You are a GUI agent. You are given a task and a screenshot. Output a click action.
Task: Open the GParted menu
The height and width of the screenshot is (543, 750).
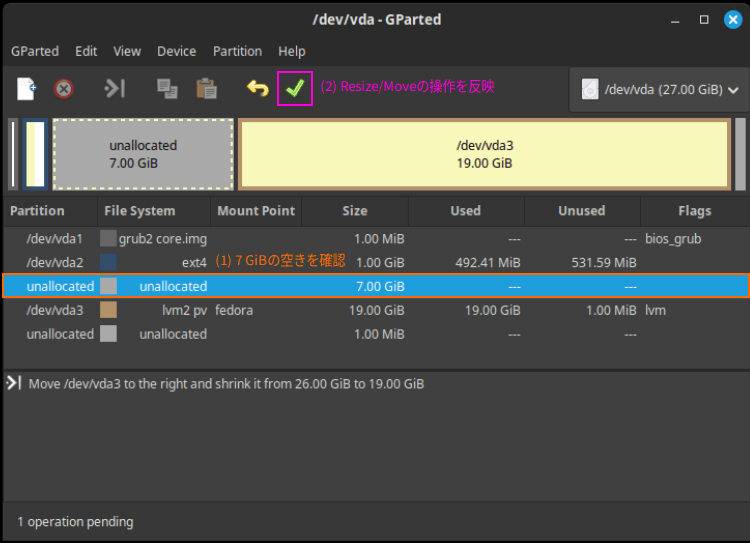[x=35, y=51]
